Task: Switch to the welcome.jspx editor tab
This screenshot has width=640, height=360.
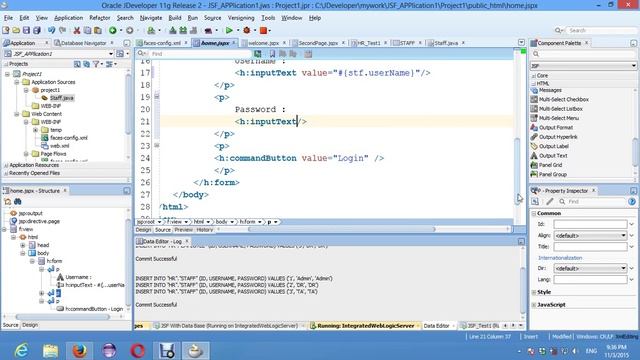Action: point(263,43)
